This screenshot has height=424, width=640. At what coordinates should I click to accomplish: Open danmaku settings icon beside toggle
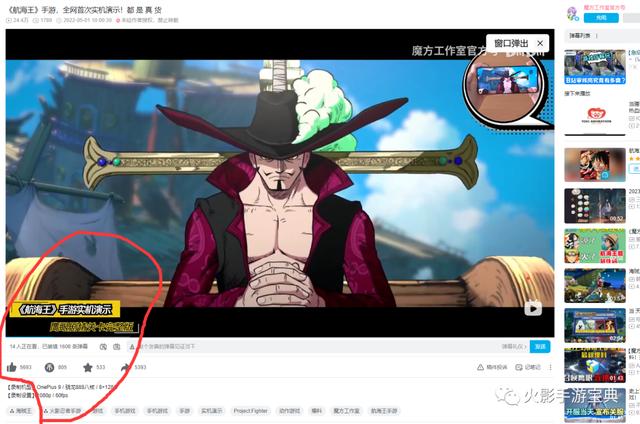(x=117, y=347)
